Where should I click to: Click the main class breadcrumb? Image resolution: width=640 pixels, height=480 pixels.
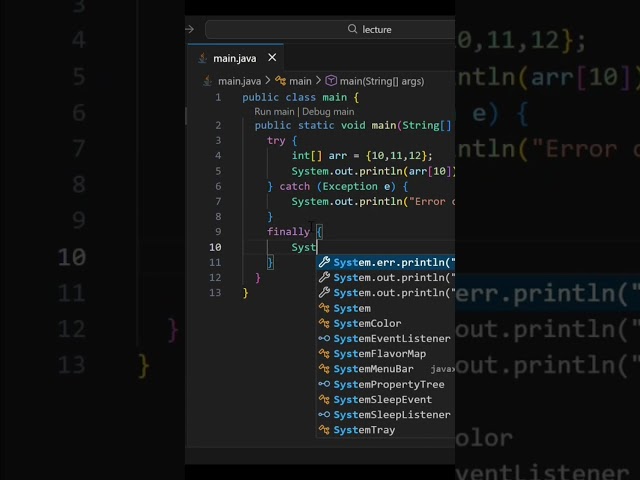click(300, 81)
